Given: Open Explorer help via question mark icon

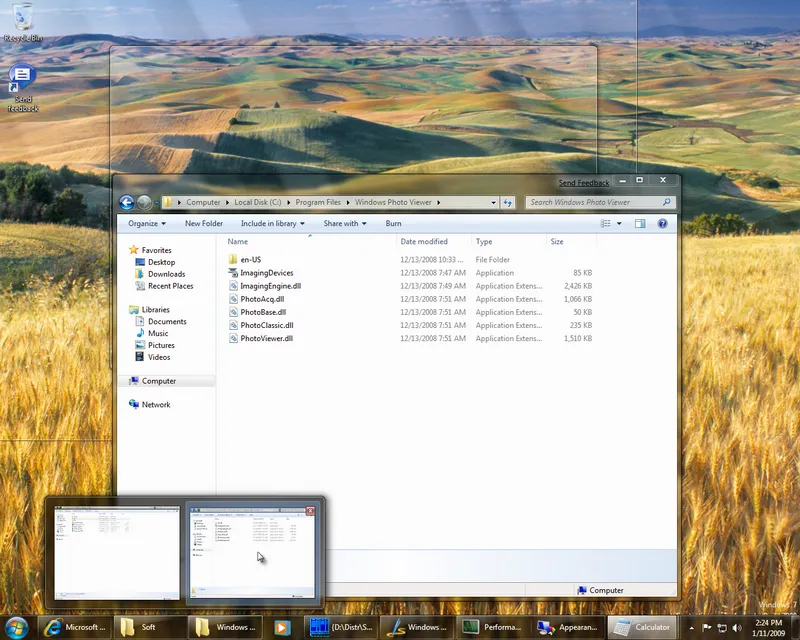Looking at the screenshot, I should 662,224.
